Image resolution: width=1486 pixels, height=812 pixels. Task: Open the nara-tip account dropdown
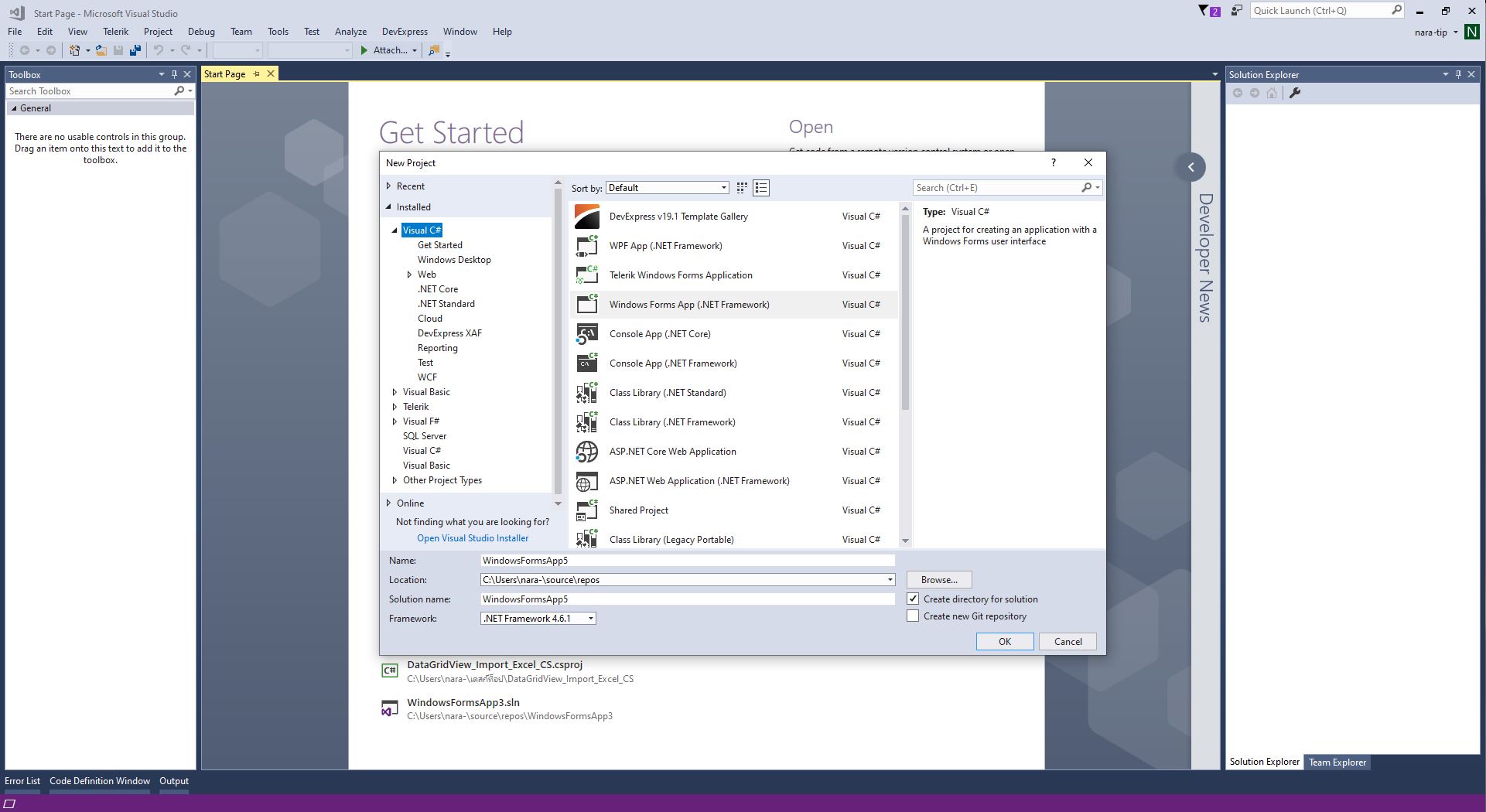1456,32
